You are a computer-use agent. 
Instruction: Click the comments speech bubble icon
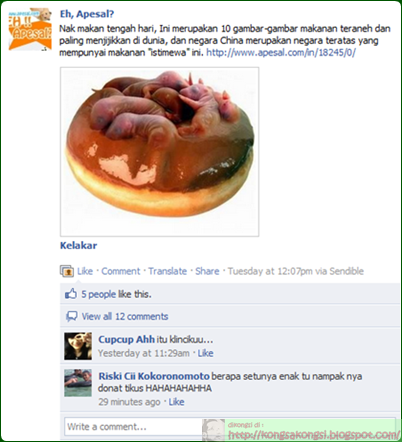click(x=71, y=316)
